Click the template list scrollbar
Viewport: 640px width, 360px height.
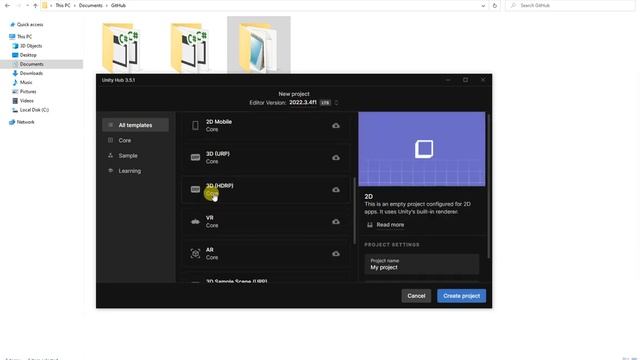[x=354, y=211]
